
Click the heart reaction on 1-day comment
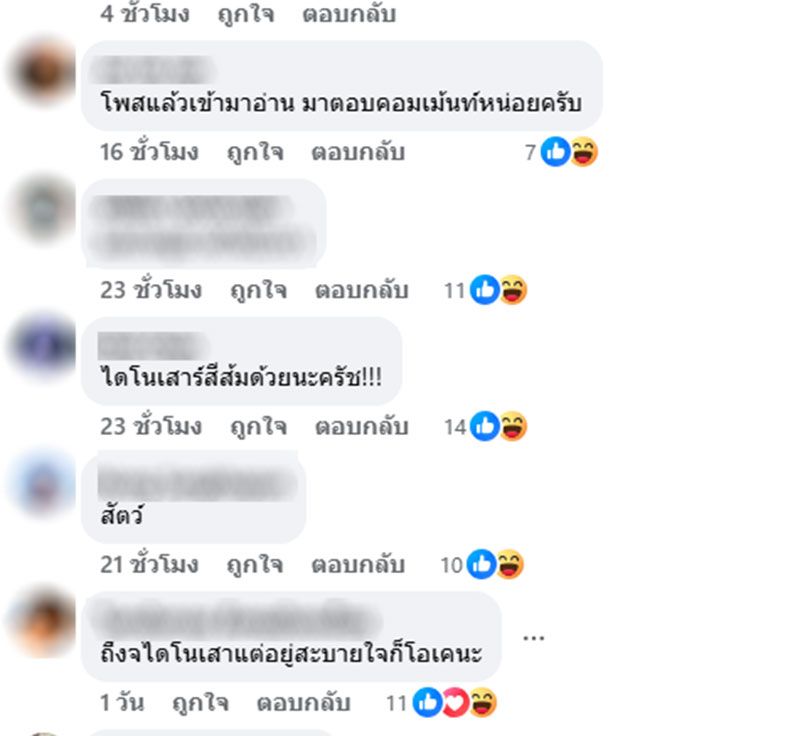455,702
